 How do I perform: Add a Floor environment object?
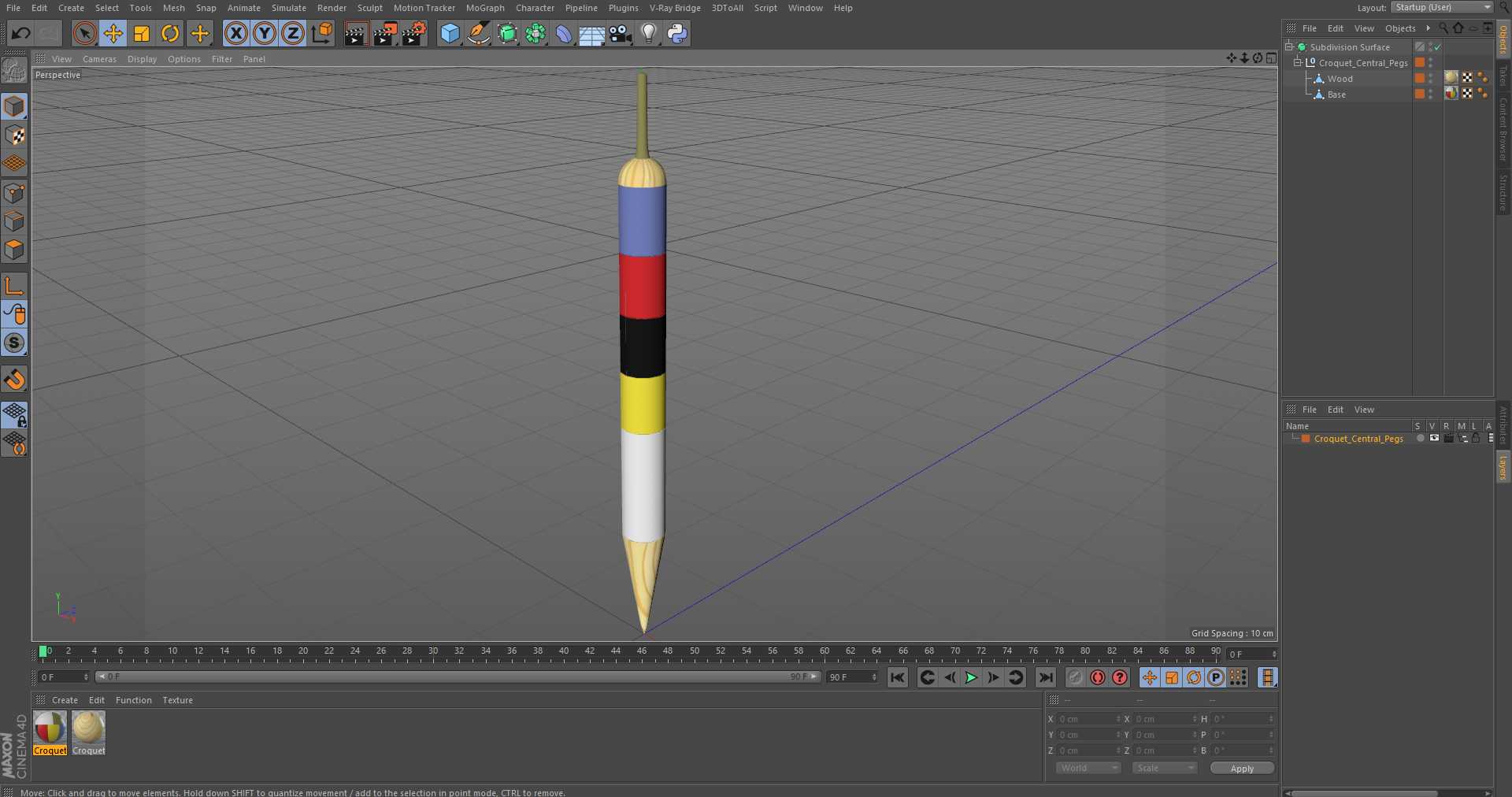[591, 33]
